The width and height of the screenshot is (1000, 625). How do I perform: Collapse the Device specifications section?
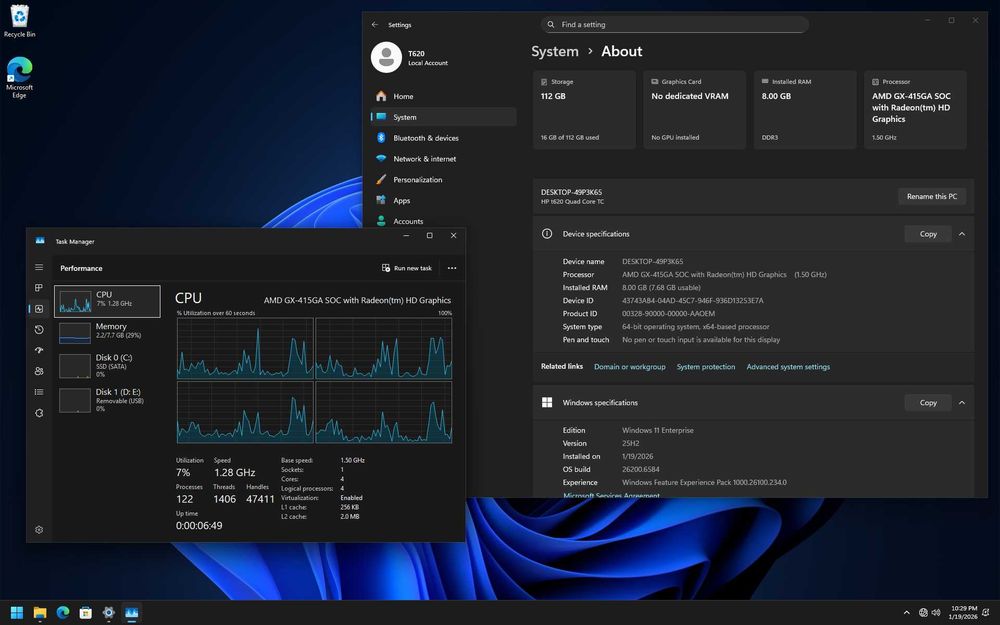(961, 234)
